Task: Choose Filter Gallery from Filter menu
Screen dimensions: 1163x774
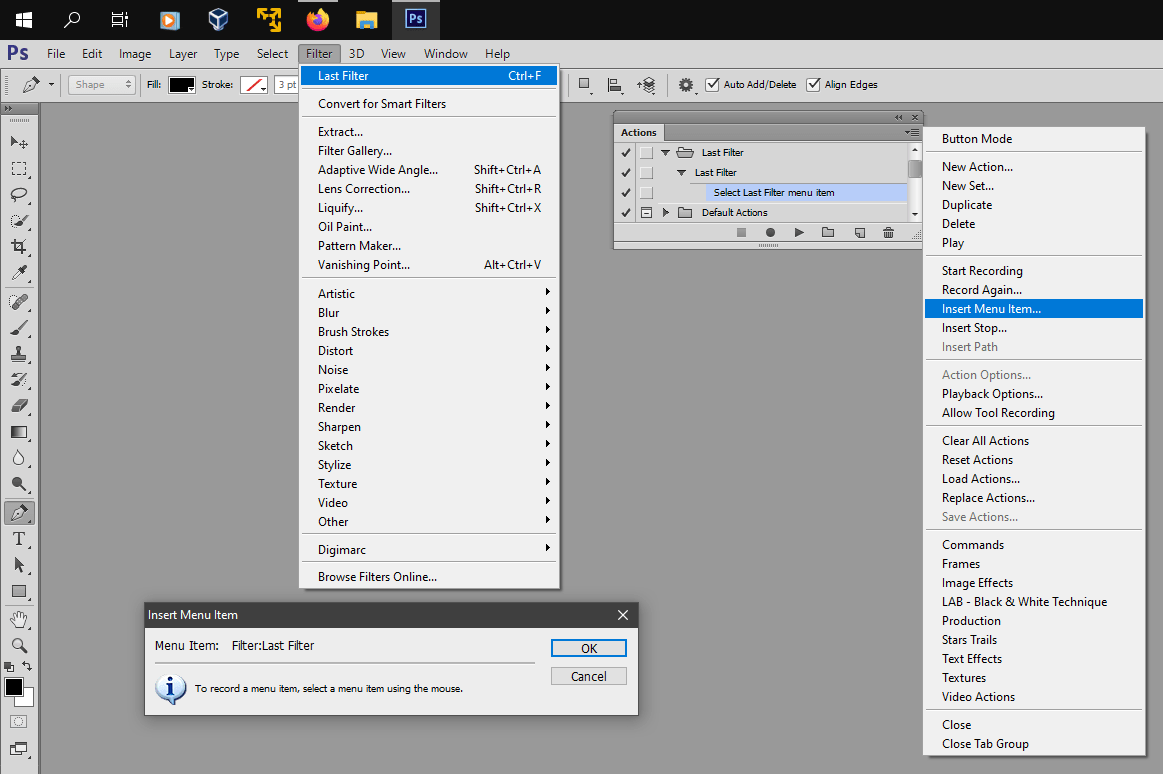Action: (x=355, y=151)
